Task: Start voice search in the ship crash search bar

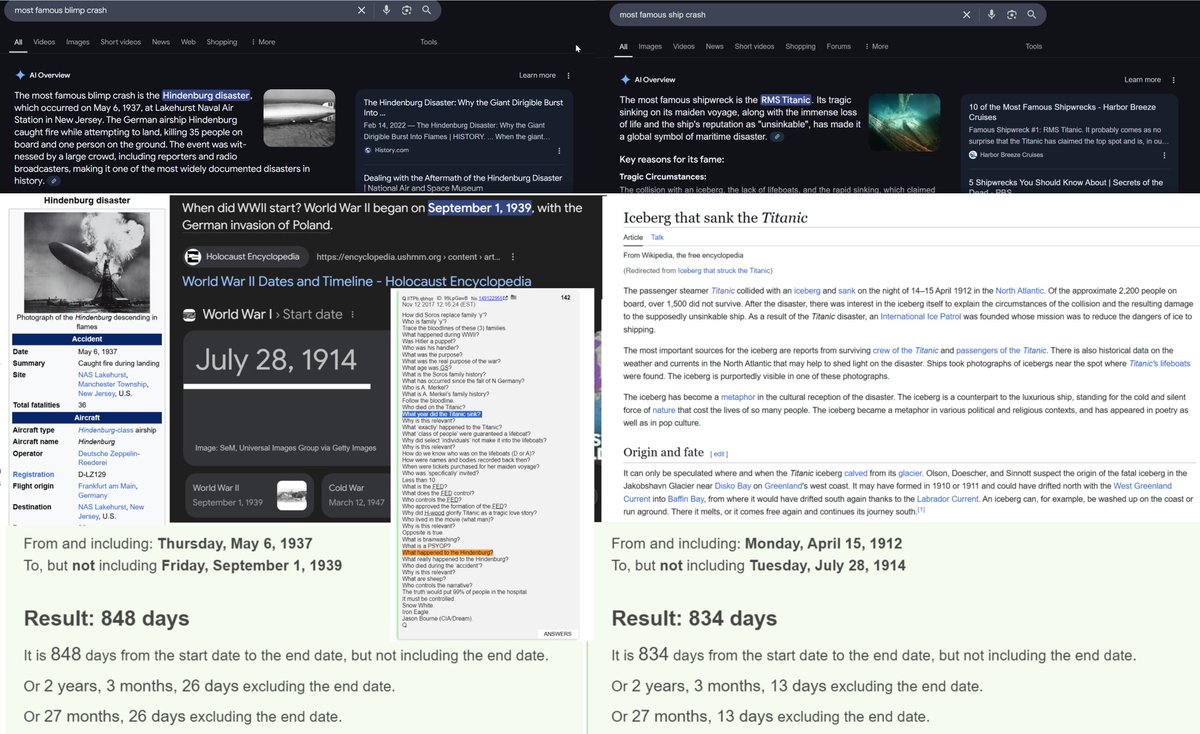Action: pyautogui.click(x=990, y=15)
